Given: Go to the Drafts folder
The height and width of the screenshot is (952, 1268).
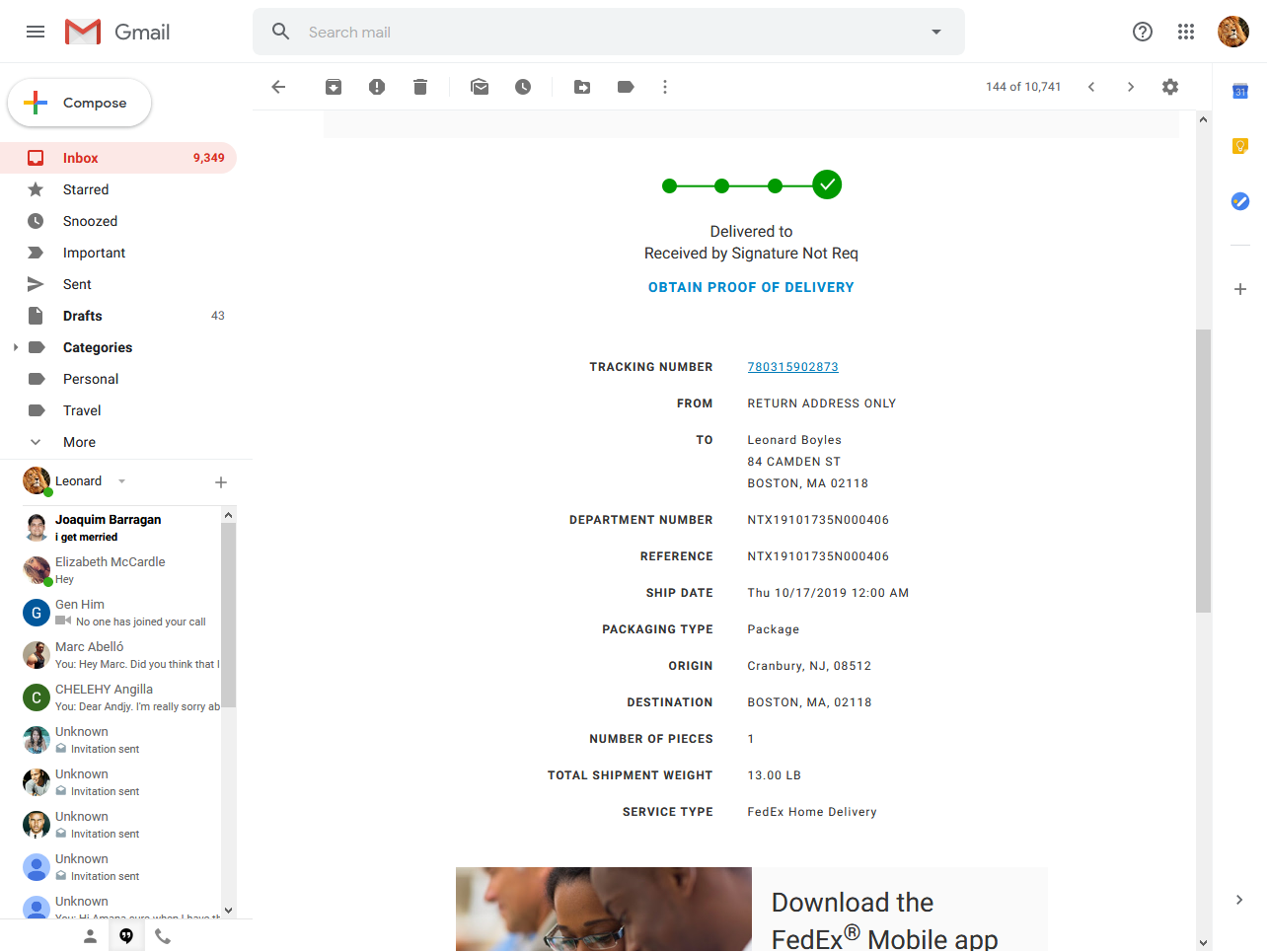Looking at the screenshot, I should pos(83,316).
